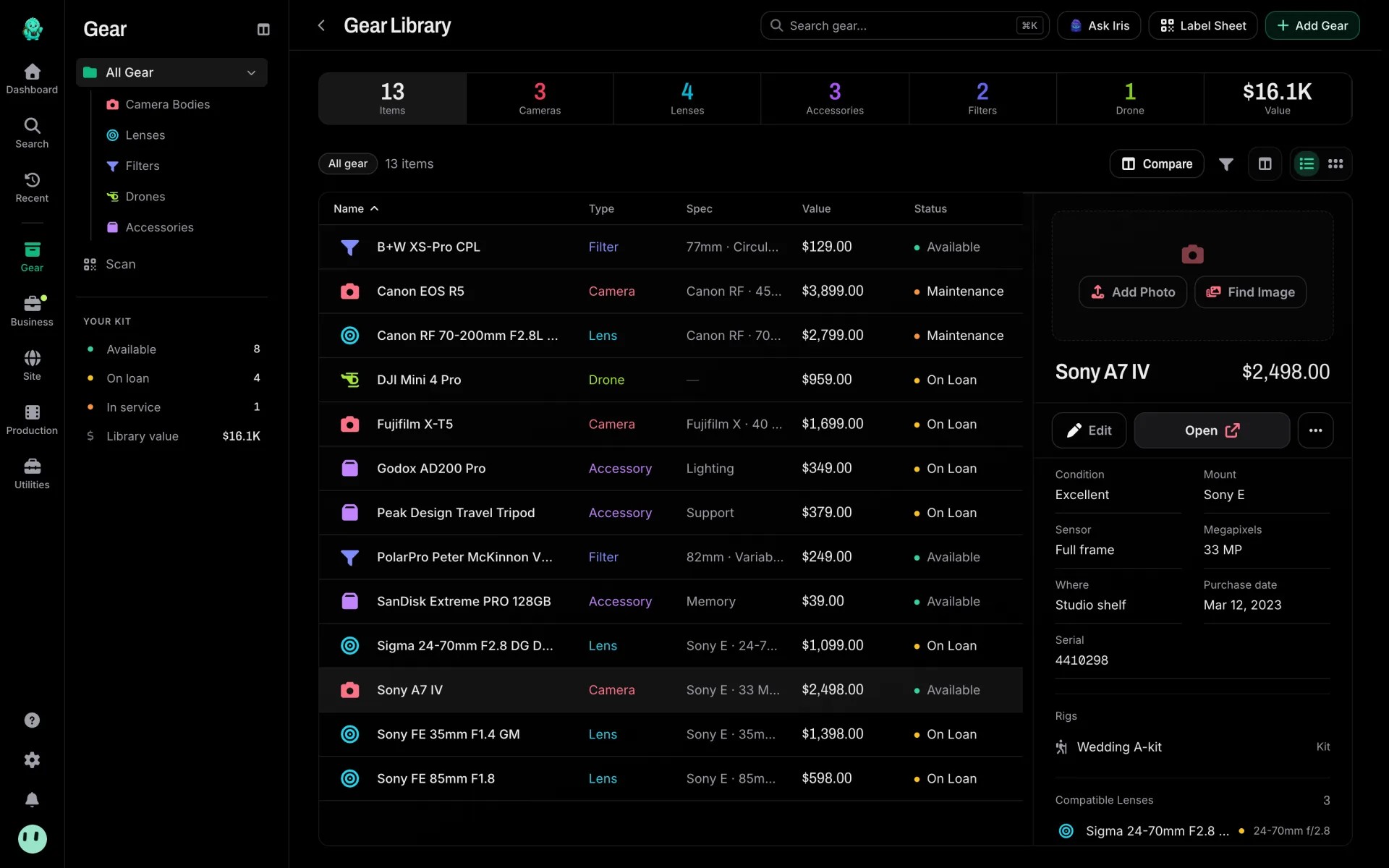This screenshot has height=868, width=1389.
Task: Expand the All Gear dropdown chevron
Action: (x=251, y=72)
